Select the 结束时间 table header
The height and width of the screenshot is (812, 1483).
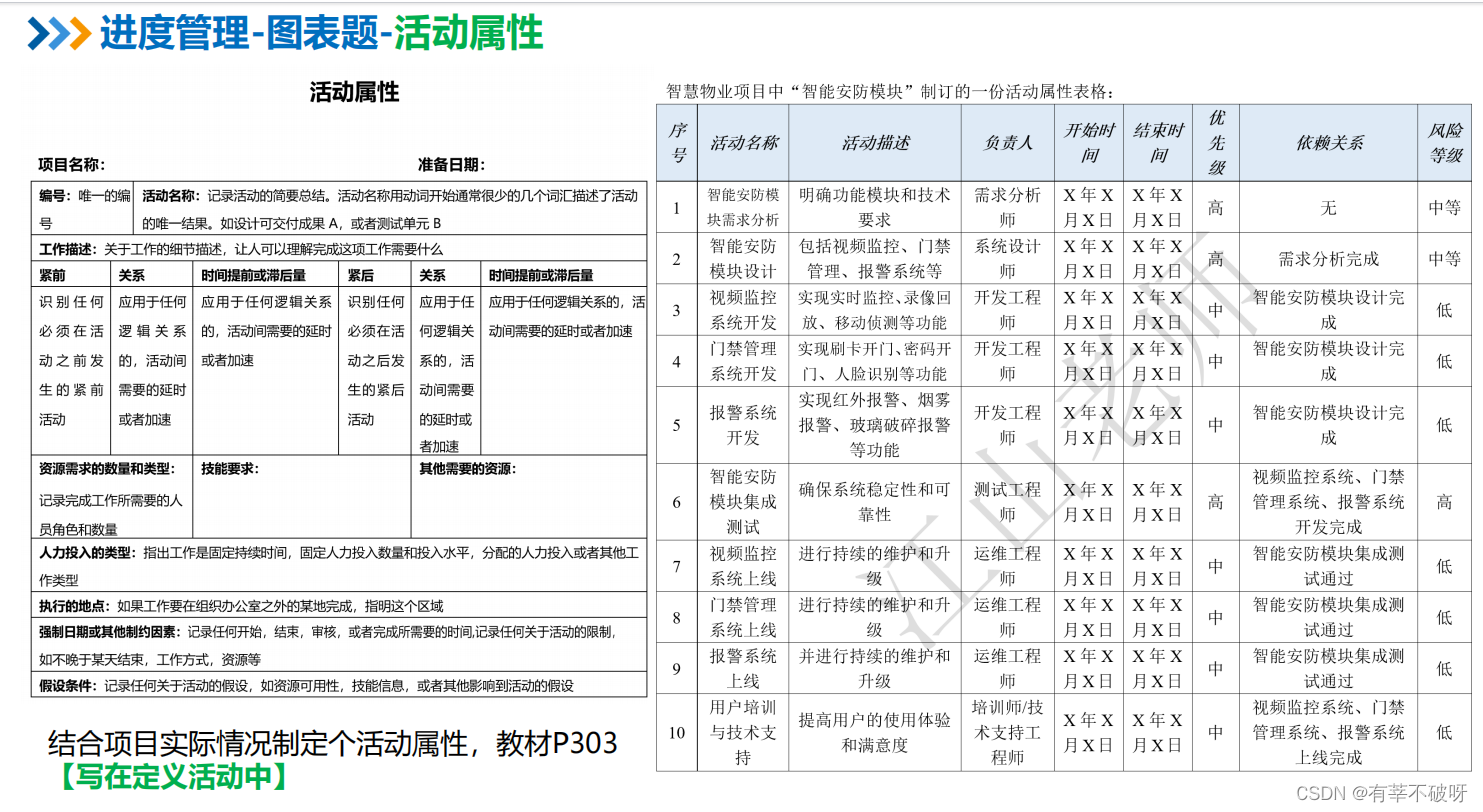click(1157, 142)
